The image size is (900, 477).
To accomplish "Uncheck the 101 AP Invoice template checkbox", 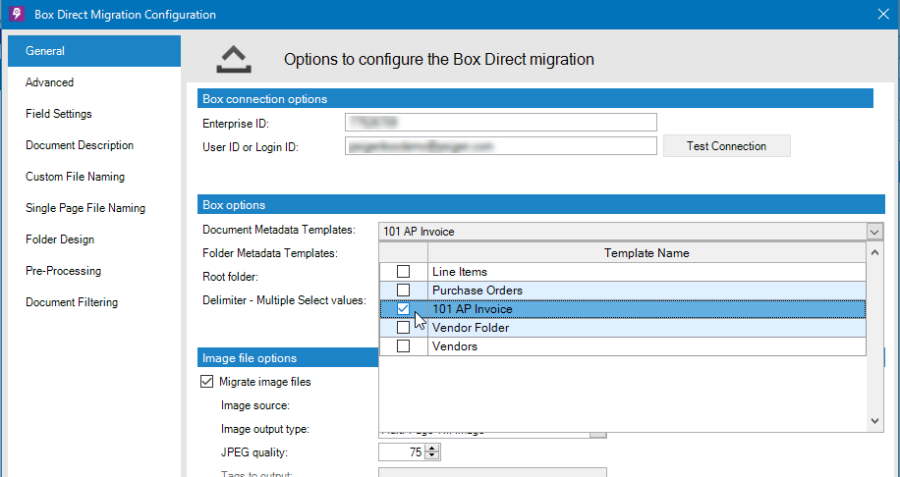I will (x=403, y=309).
